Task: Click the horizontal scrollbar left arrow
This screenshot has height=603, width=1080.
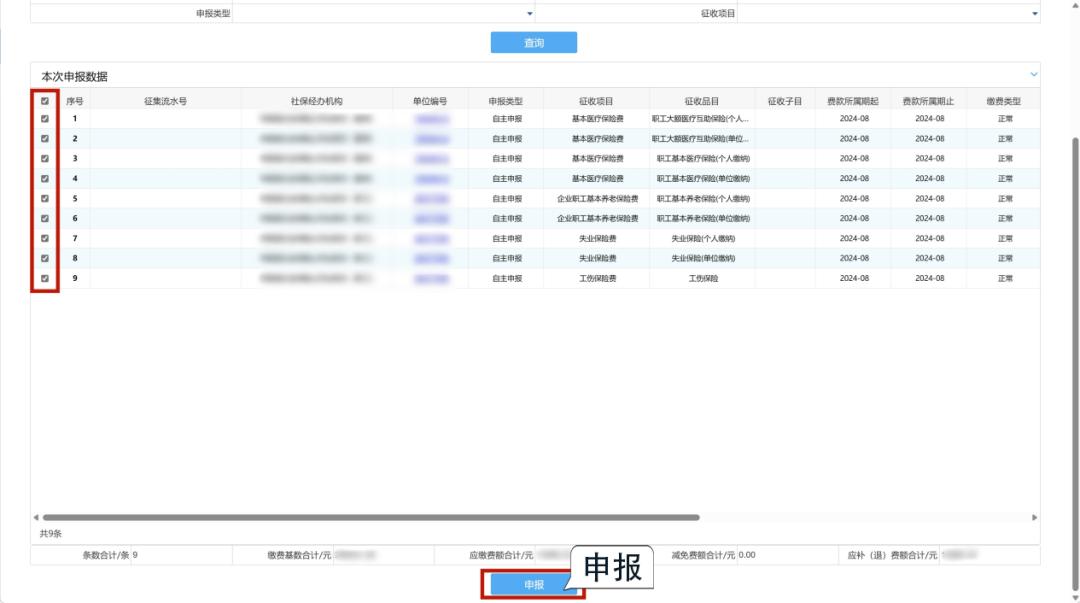Action: [36, 517]
